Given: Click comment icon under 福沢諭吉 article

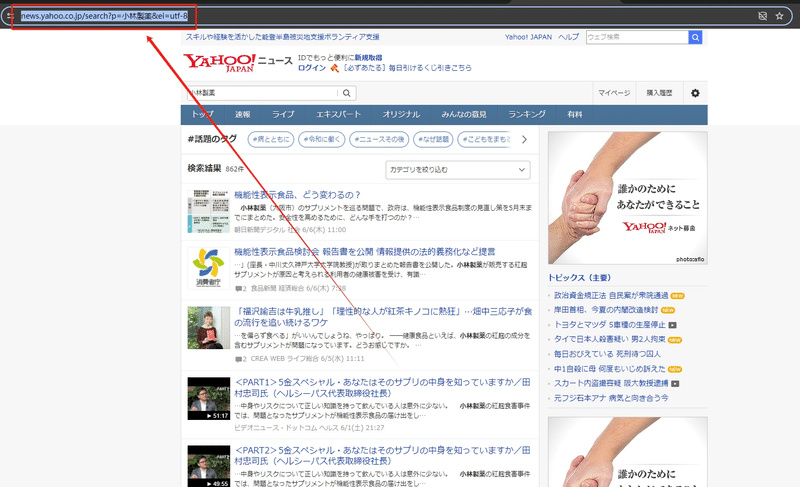Looking at the screenshot, I should pos(238,359).
